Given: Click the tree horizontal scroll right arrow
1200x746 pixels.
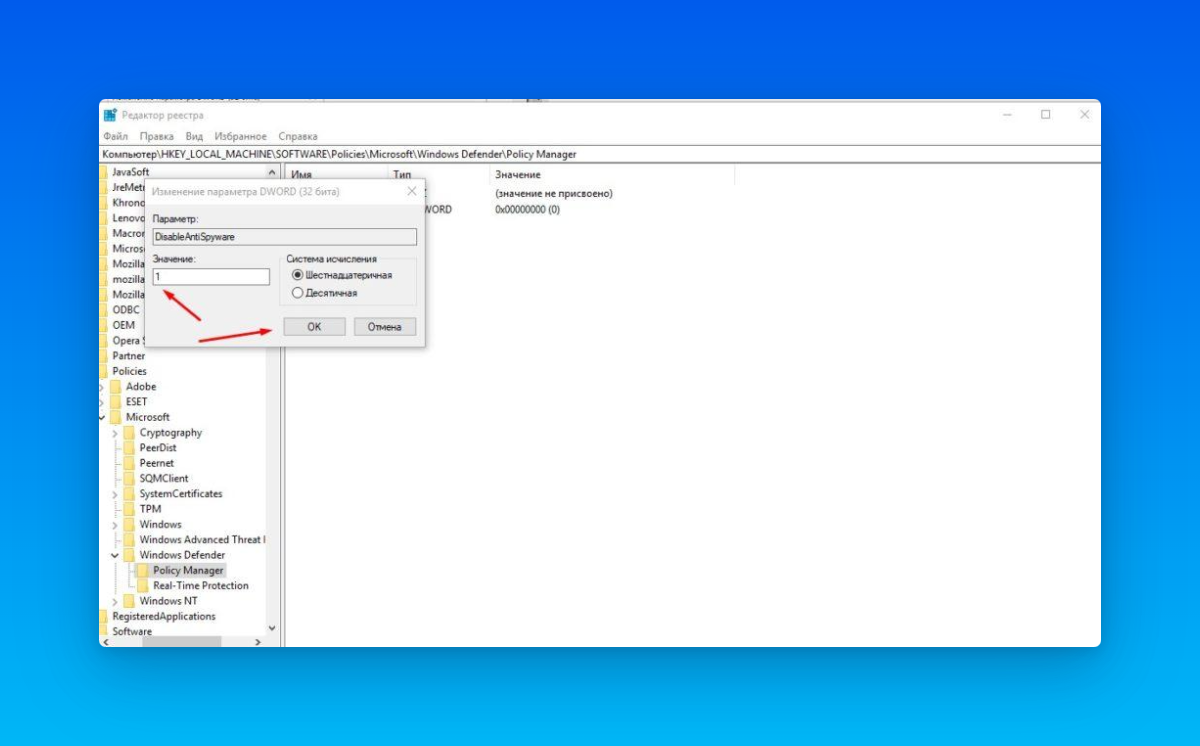Looking at the screenshot, I should 259,642.
